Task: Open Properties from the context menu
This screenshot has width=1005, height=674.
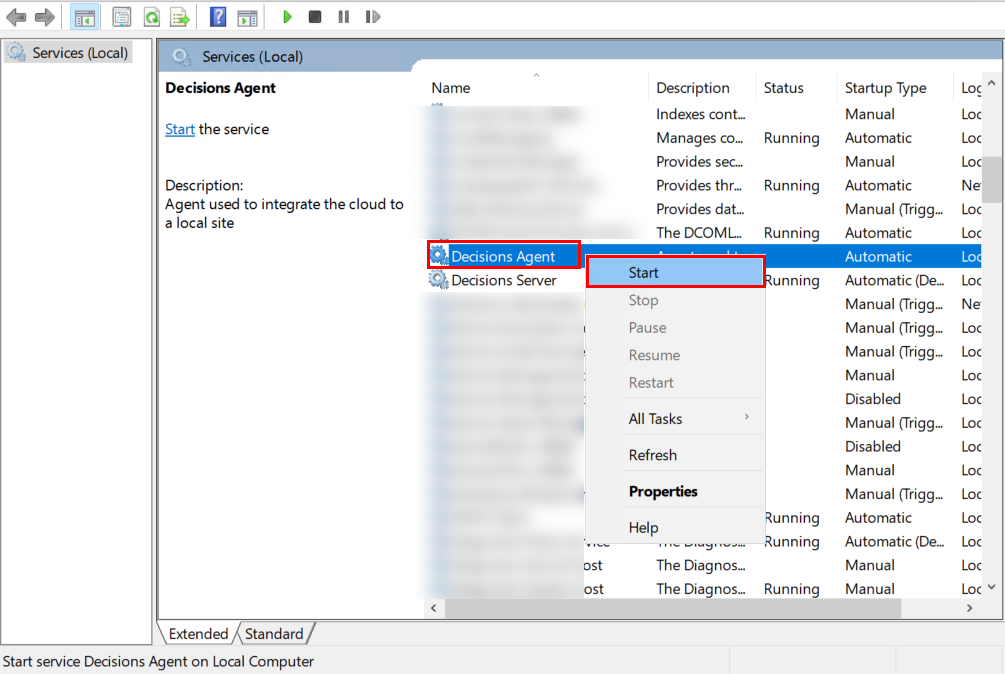Action: tap(676, 491)
